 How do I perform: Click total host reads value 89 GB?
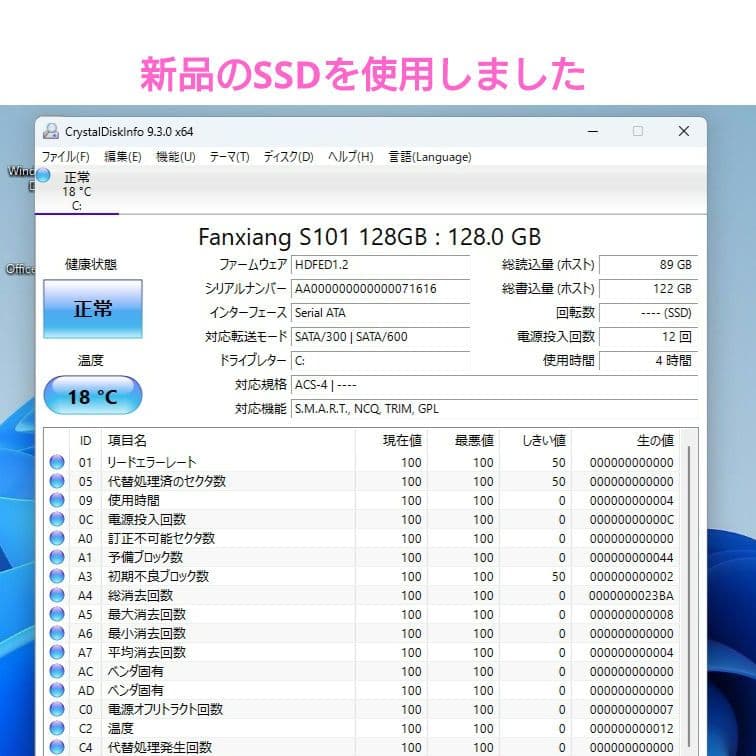648,265
